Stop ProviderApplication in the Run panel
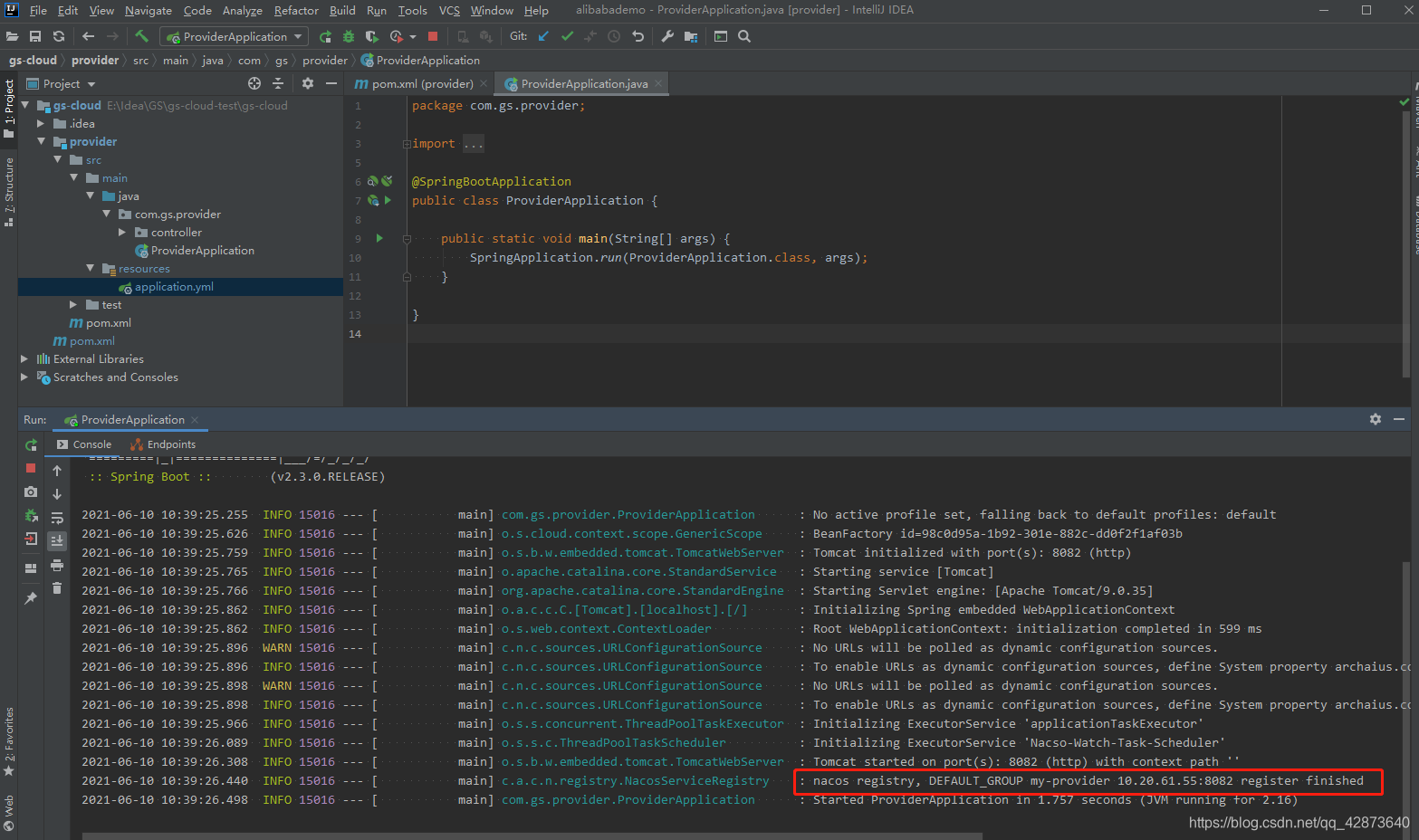This screenshot has height=840, width=1419. click(31, 468)
